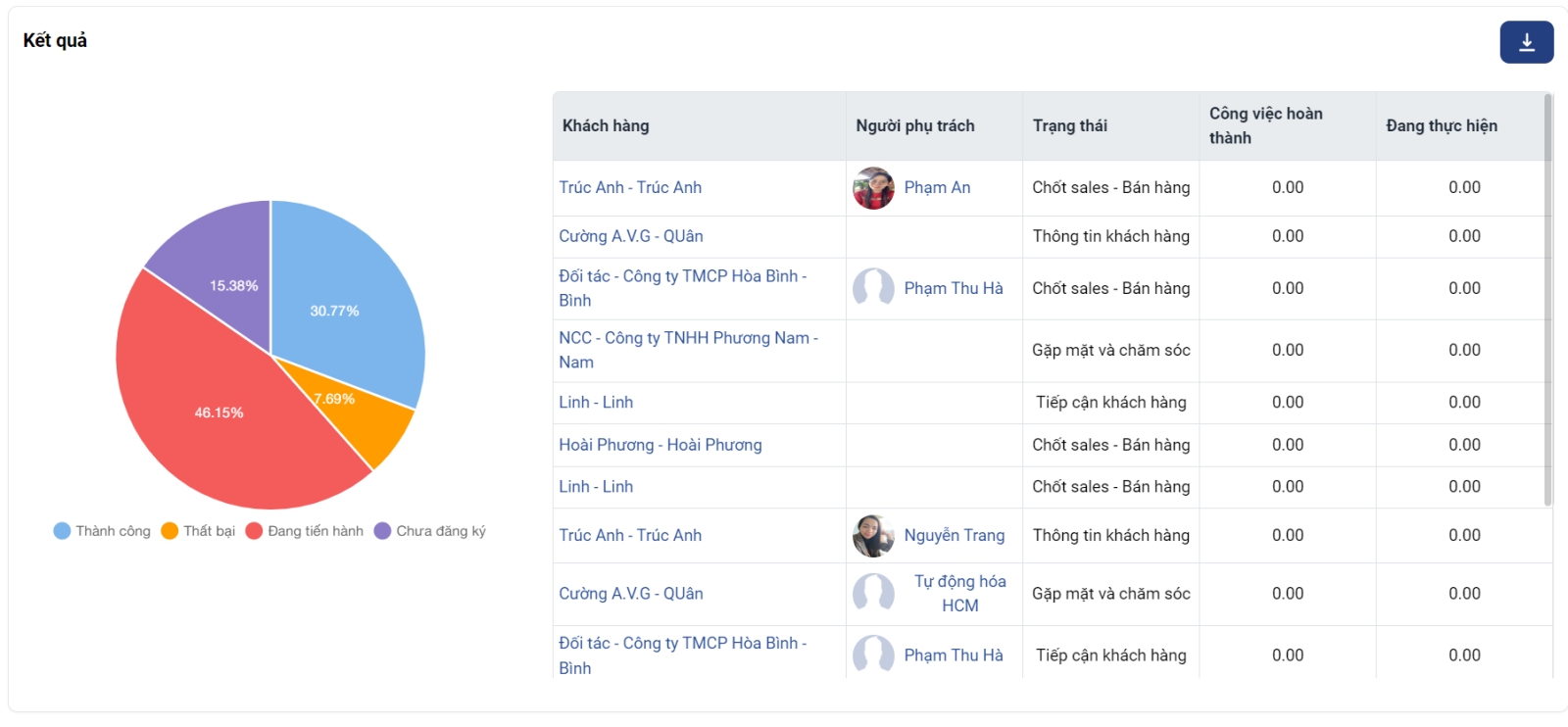The height and width of the screenshot is (727, 1568).
Task: Click the table's vertical scrollbar
Action: coord(1547,294)
